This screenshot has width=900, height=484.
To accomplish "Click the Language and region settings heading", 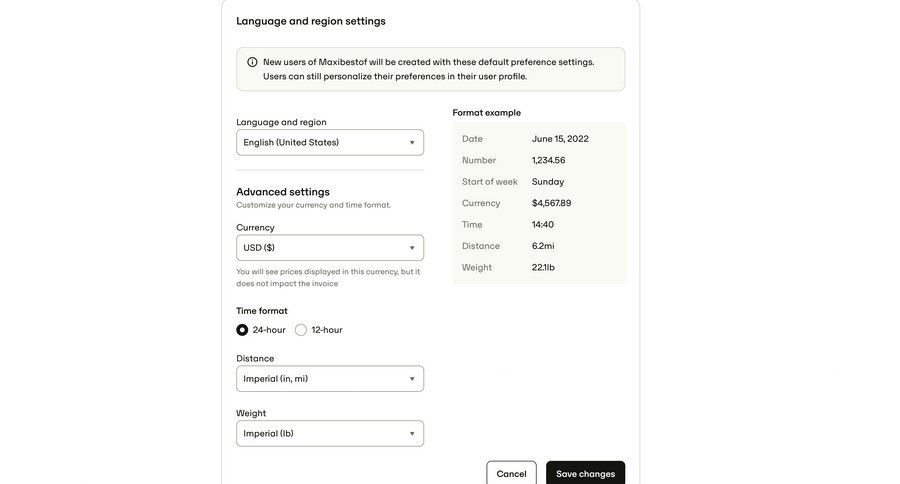I will pos(311,21).
